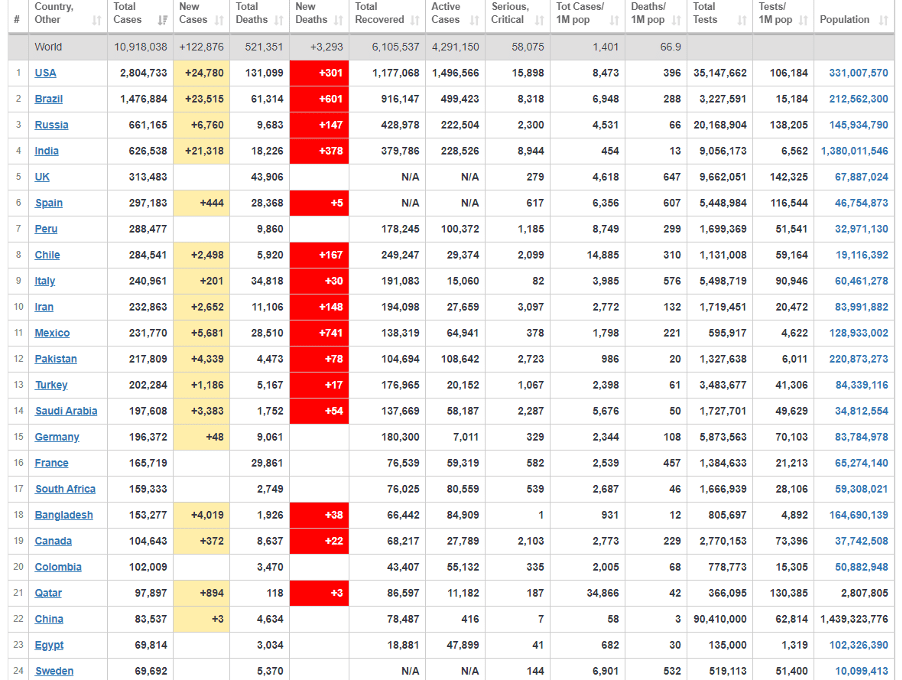Sort by Total Tests using its icon
The width and height of the screenshot is (902, 680).
[x=742, y=21]
